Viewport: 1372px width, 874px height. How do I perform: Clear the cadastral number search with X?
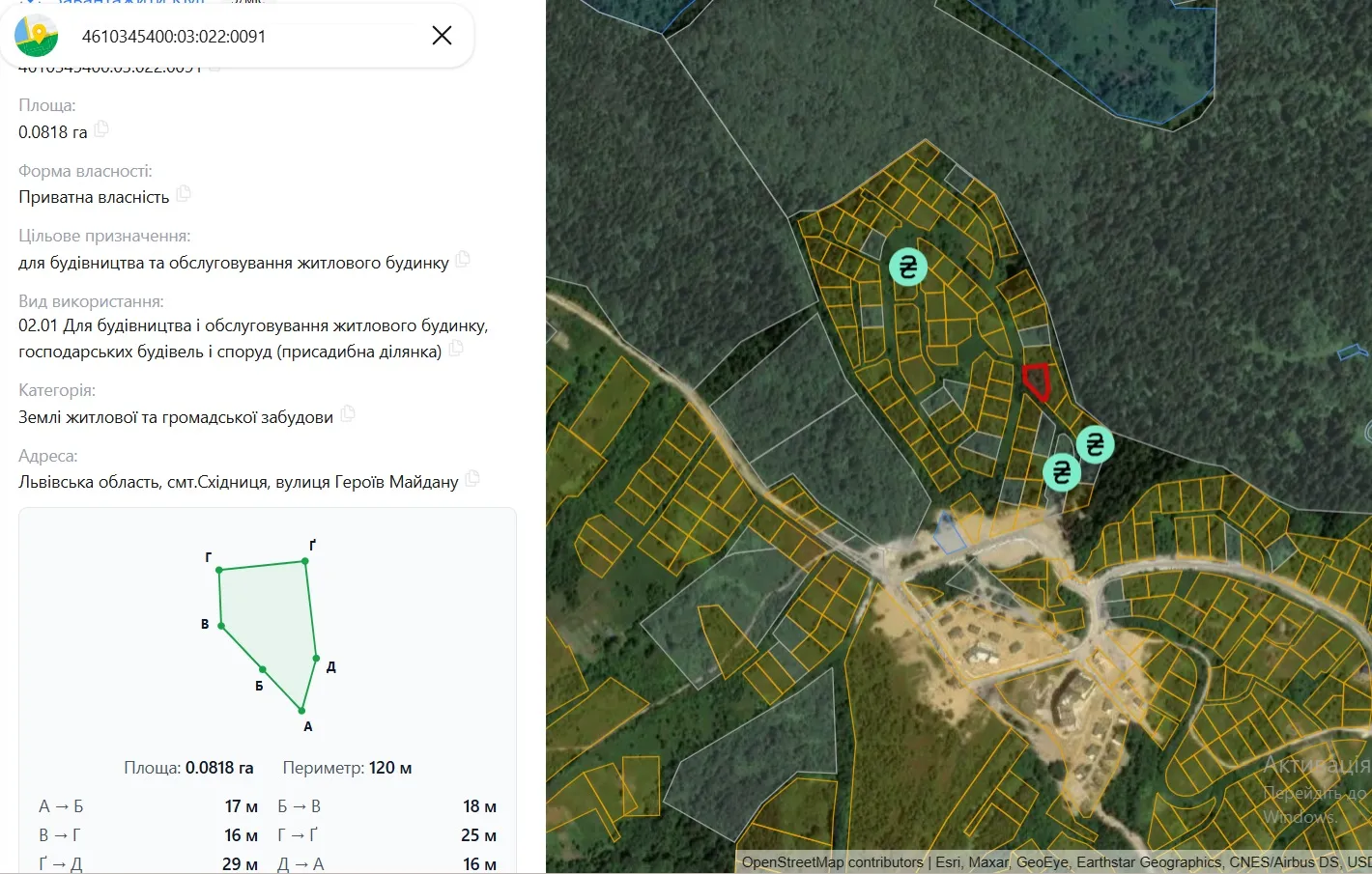click(x=442, y=36)
